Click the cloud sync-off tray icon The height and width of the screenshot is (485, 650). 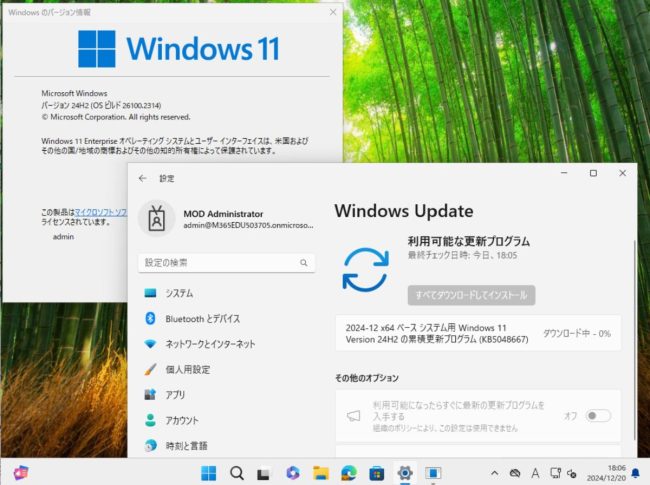[x=514, y=473]
